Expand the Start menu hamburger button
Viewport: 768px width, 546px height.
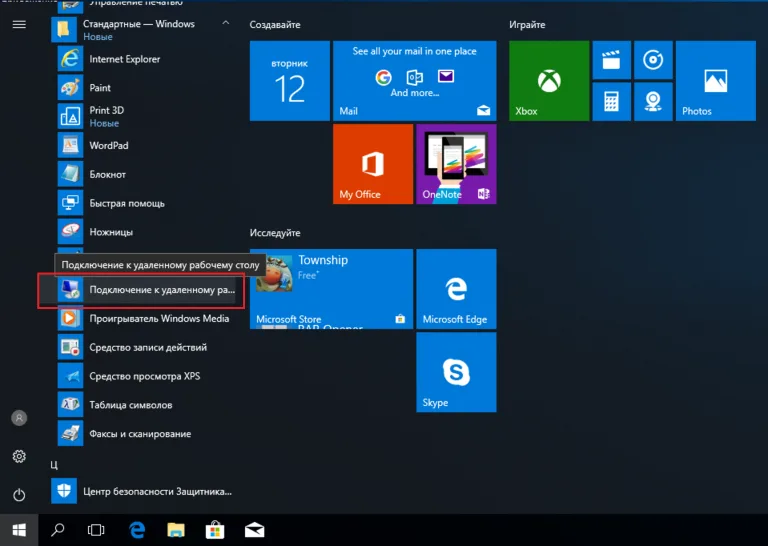(x=19, y=24)
